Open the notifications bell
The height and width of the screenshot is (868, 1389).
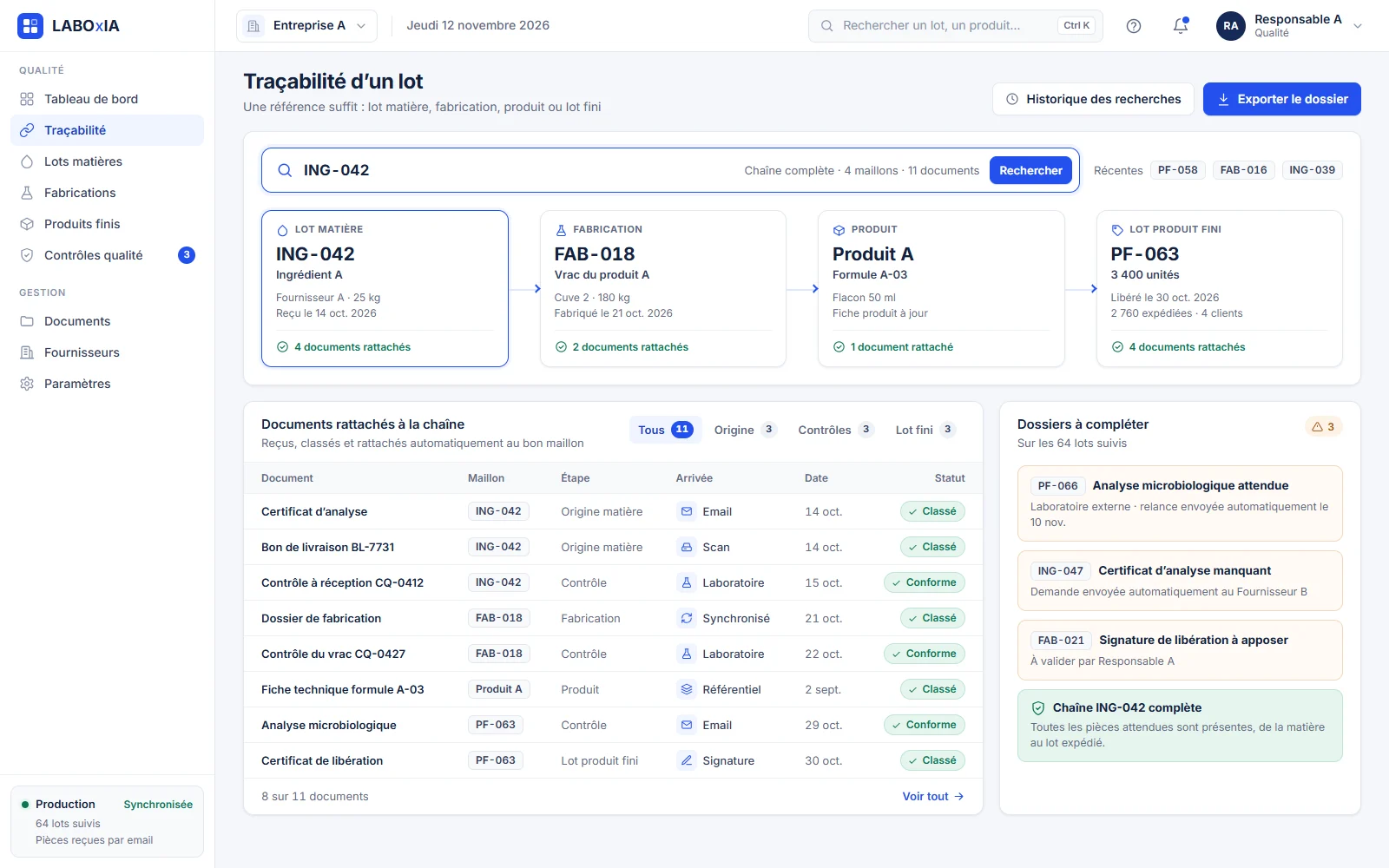(1181, 26)
